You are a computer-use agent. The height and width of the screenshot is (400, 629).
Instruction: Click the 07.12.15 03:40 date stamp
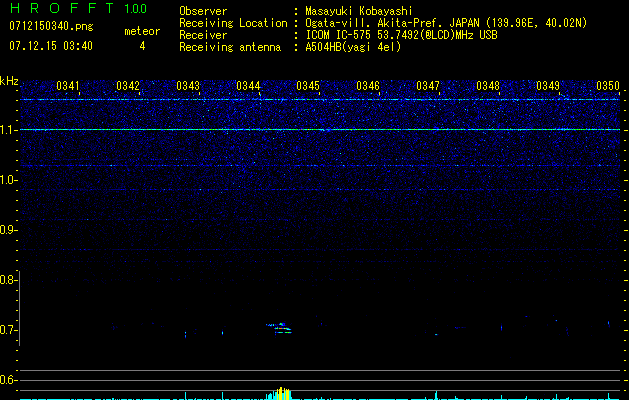tap(50, 46)
